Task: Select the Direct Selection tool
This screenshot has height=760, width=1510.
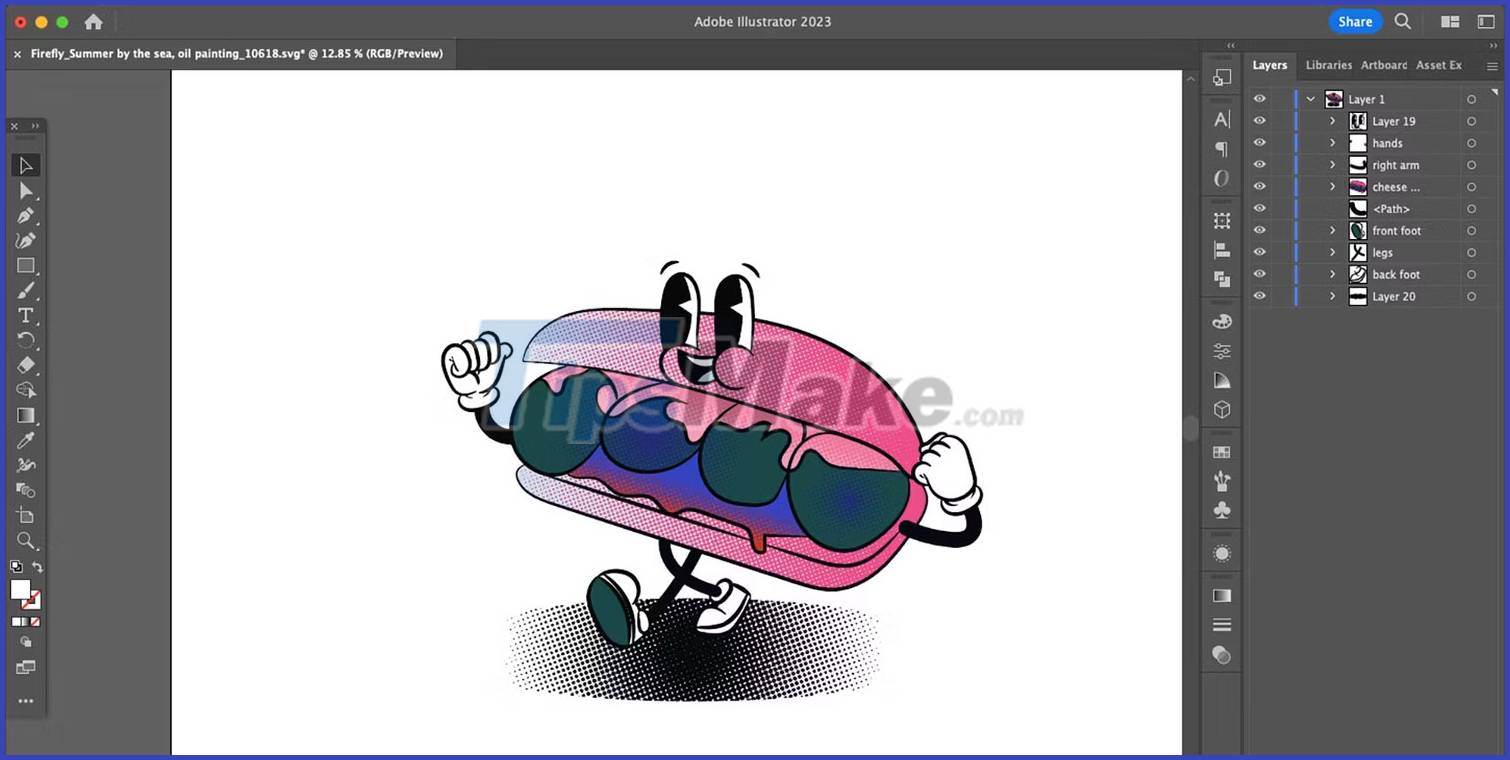Action: pyautogui.click(x=25, y=190)
